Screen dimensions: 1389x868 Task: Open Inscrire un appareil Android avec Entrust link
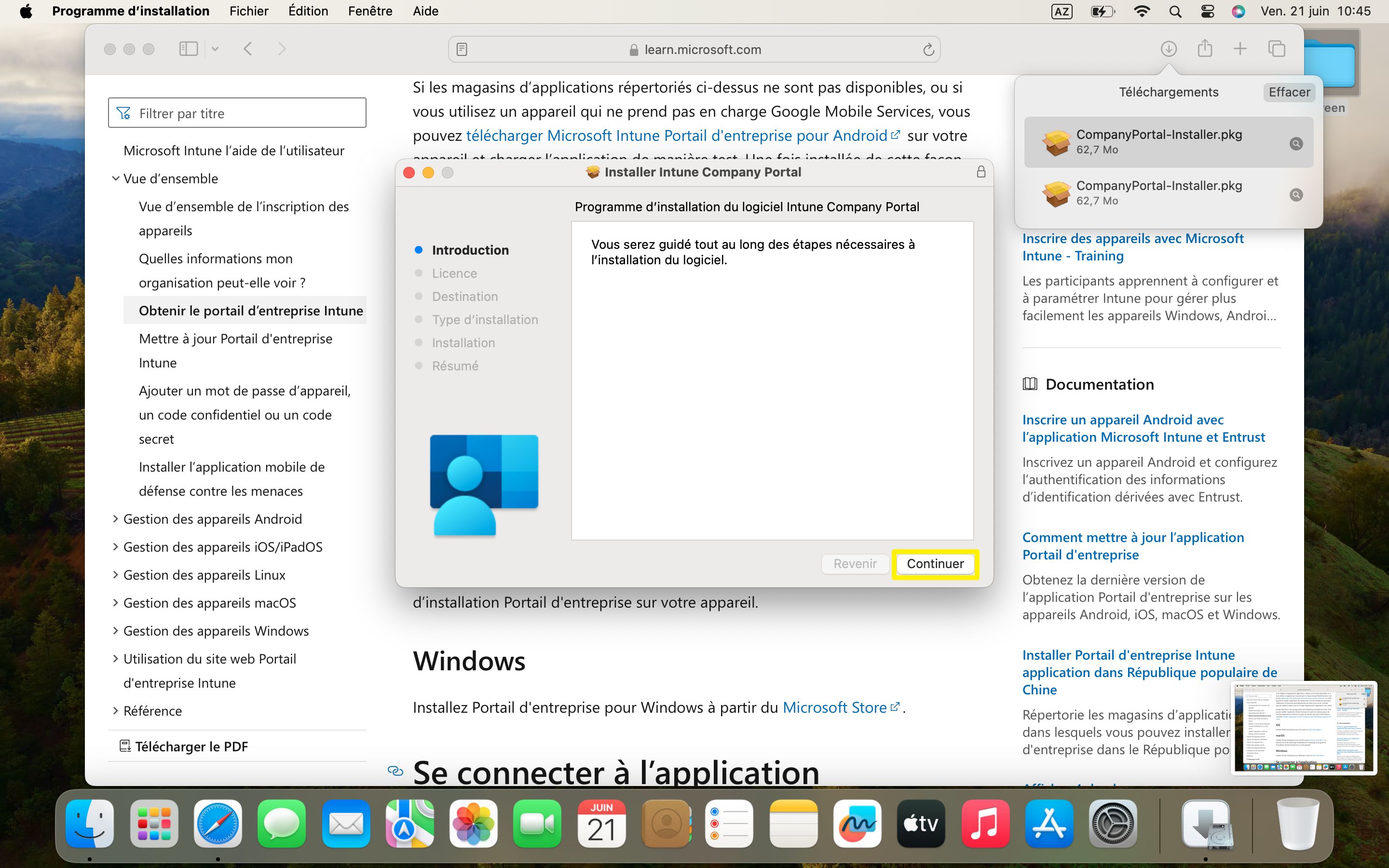[1144, 428]
